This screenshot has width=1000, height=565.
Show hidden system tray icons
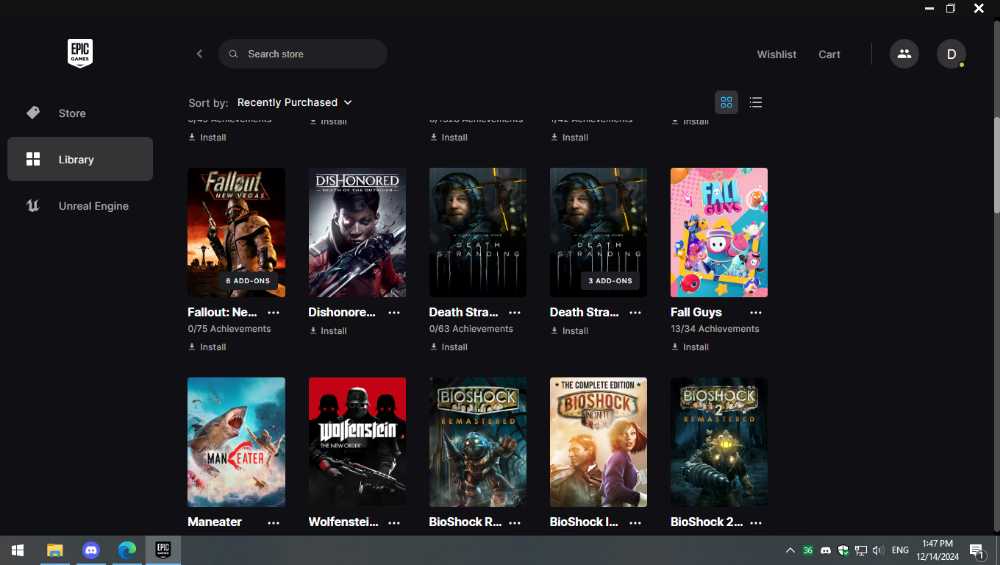click(790, 550)
